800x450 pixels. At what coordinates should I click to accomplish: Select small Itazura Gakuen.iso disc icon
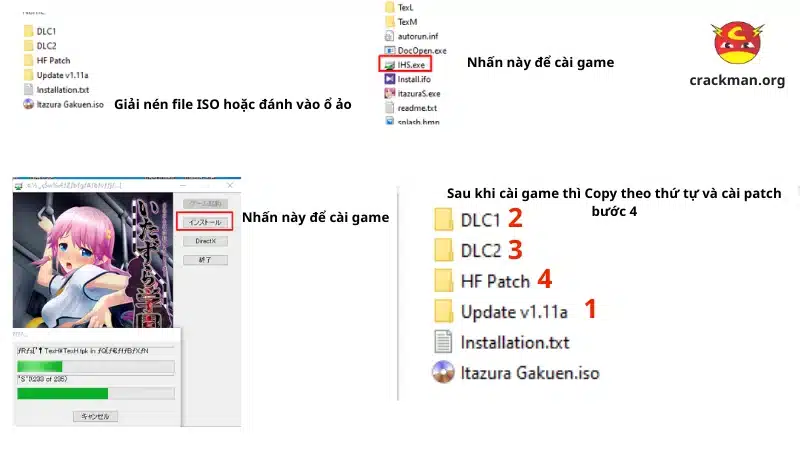[29, 104]
